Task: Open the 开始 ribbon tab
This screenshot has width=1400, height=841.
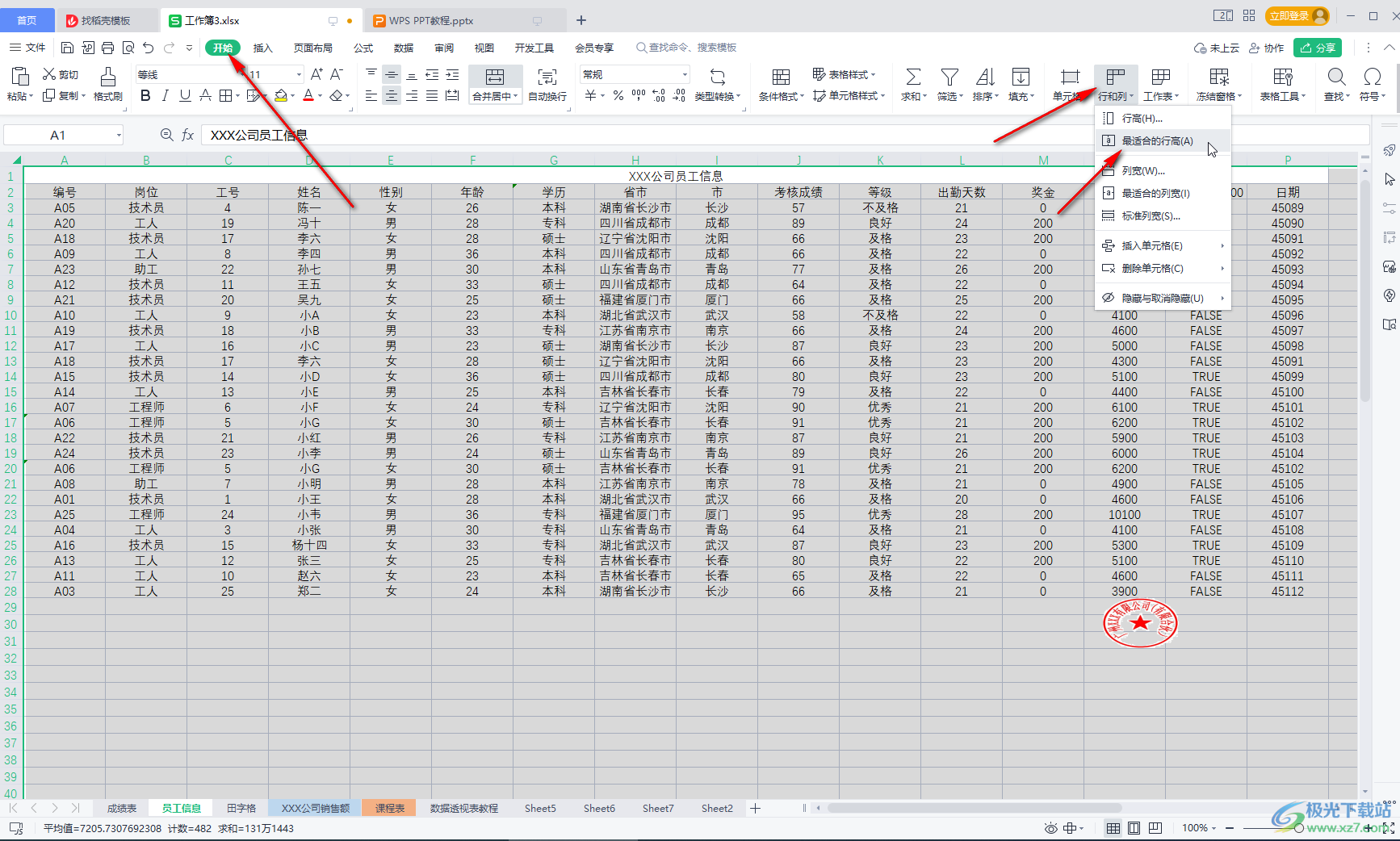Action: (x=223, y=48)
